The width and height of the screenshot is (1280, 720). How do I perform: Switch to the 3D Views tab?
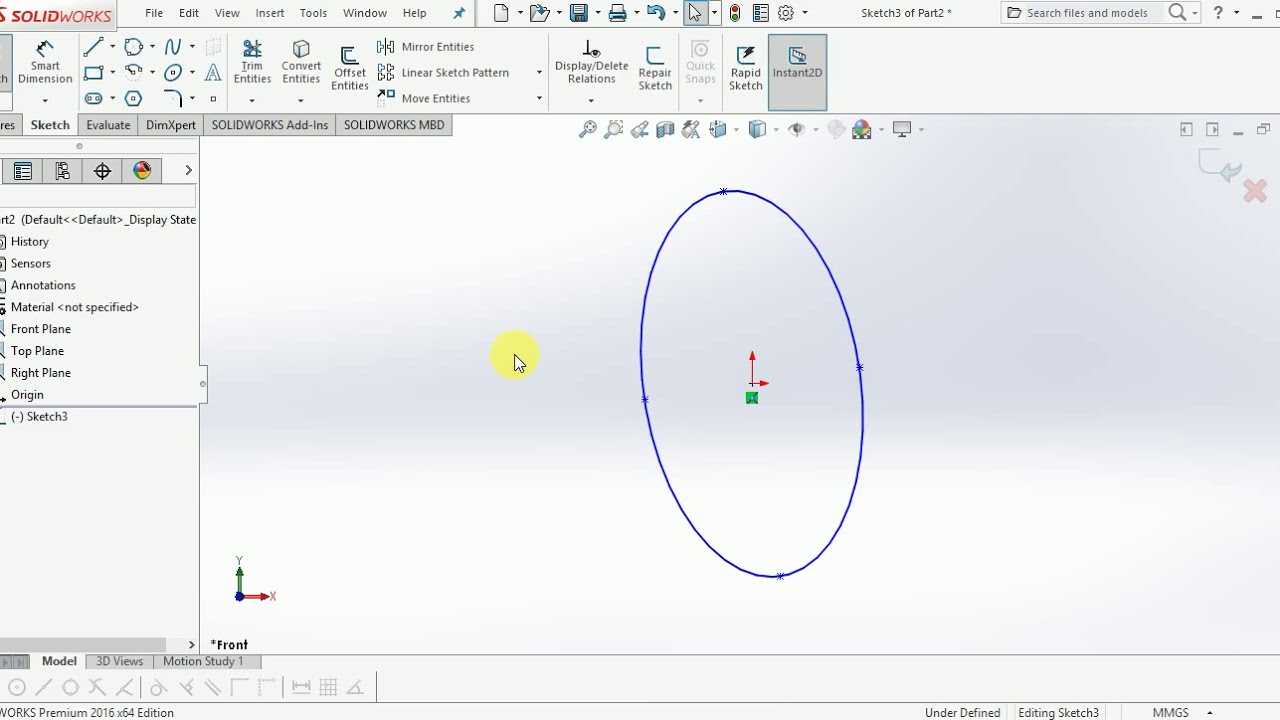(x=119, y=661)
